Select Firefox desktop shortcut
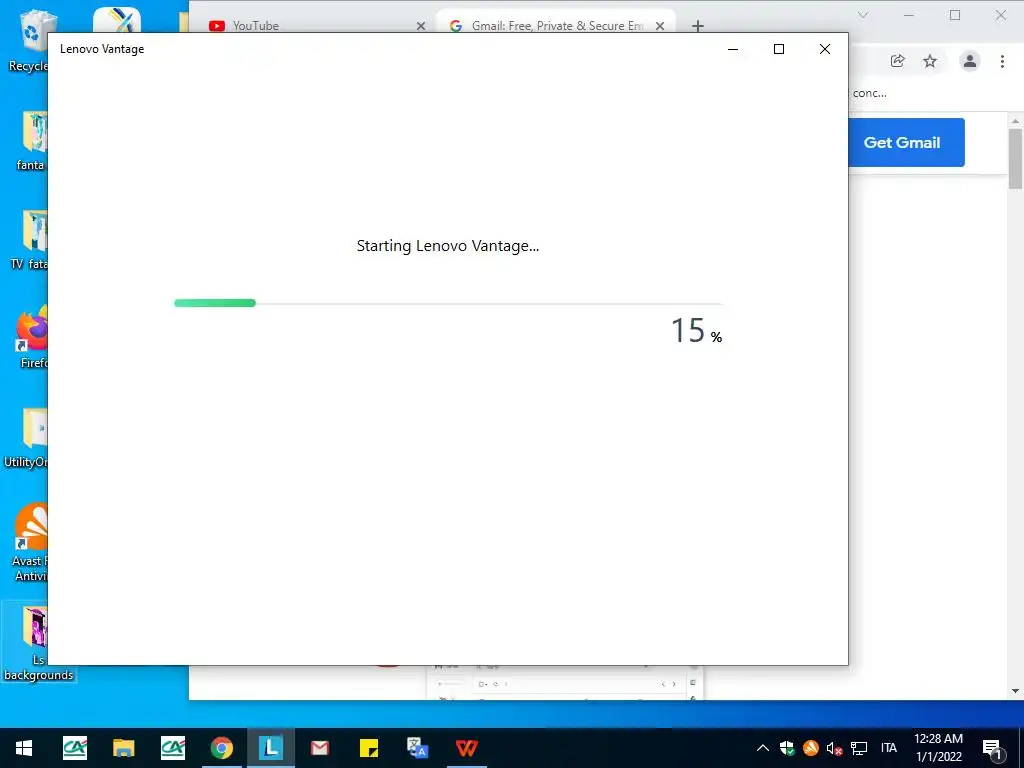The height and width of the screenshot is (768, 1024). point(33,338)
